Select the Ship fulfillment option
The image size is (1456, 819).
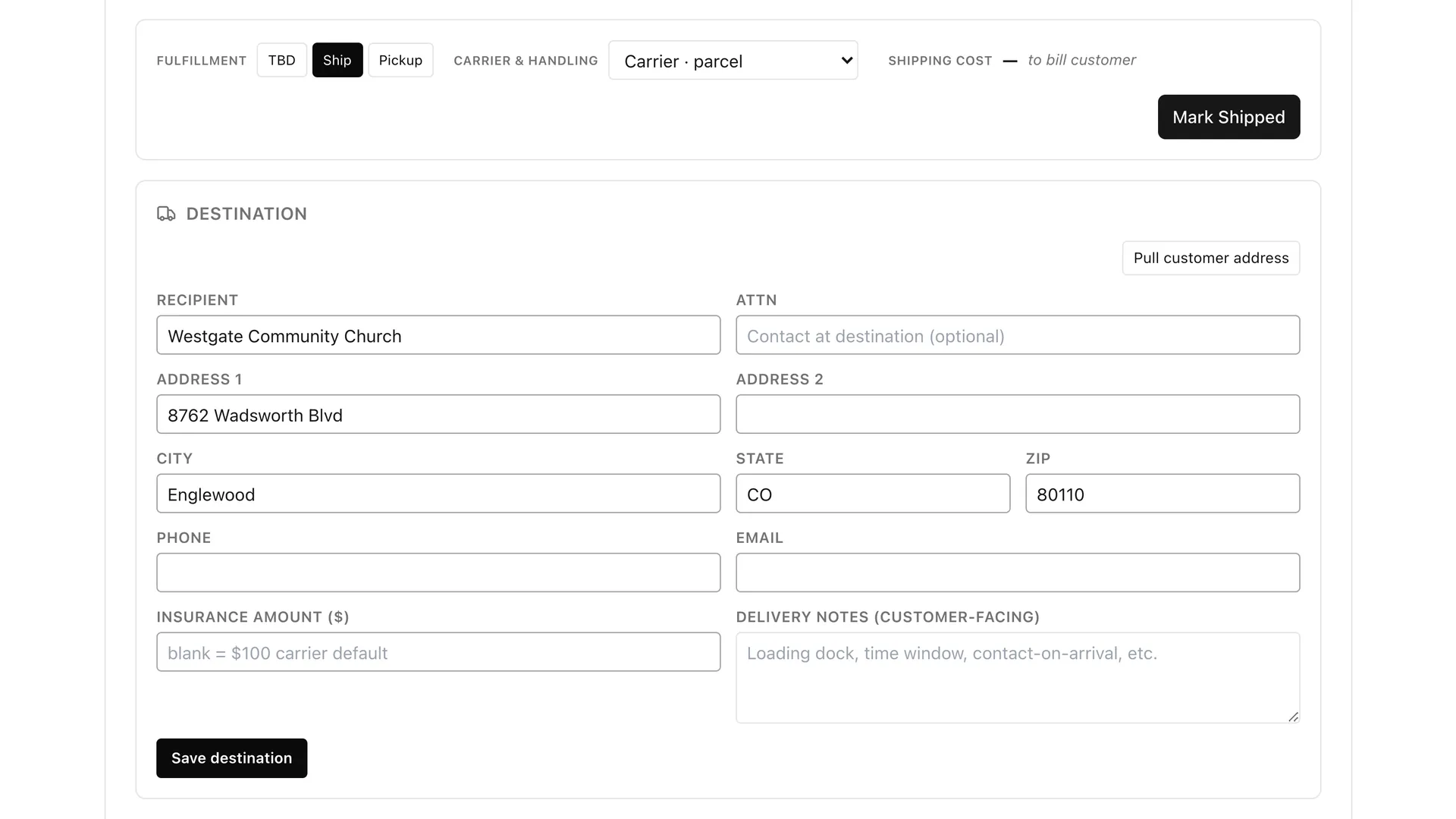(337, 60)
